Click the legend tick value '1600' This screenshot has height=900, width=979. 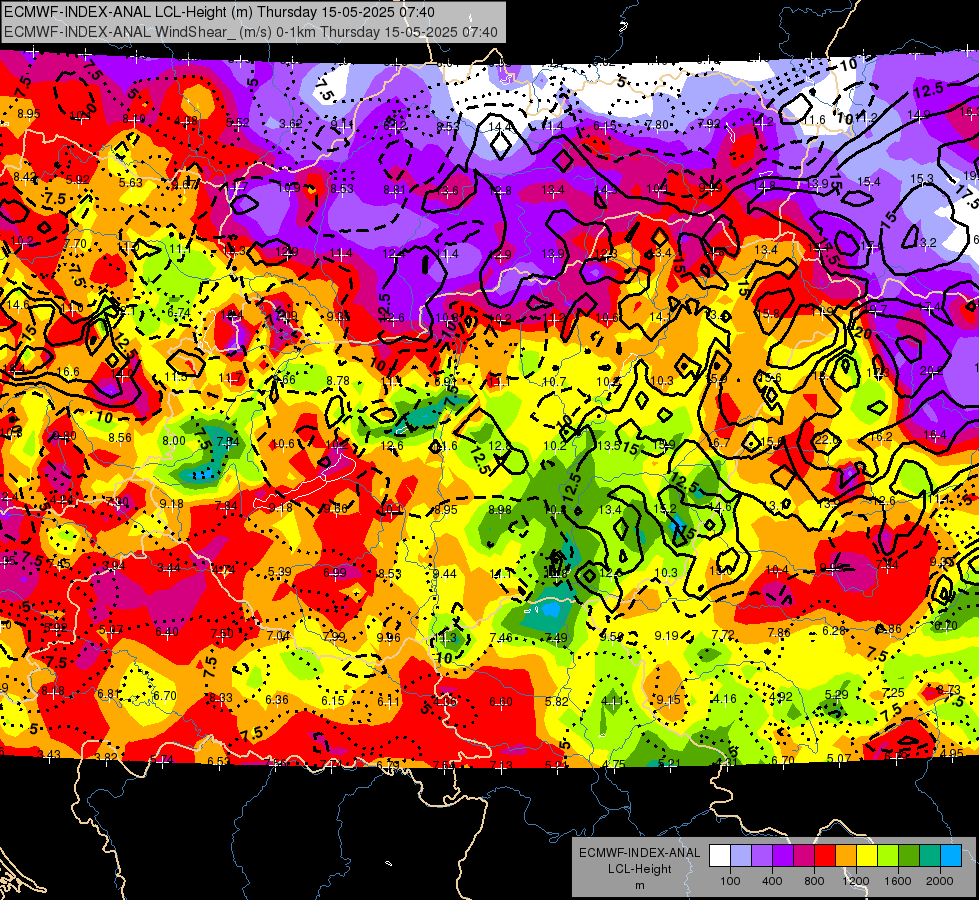(x=898, y=881)
